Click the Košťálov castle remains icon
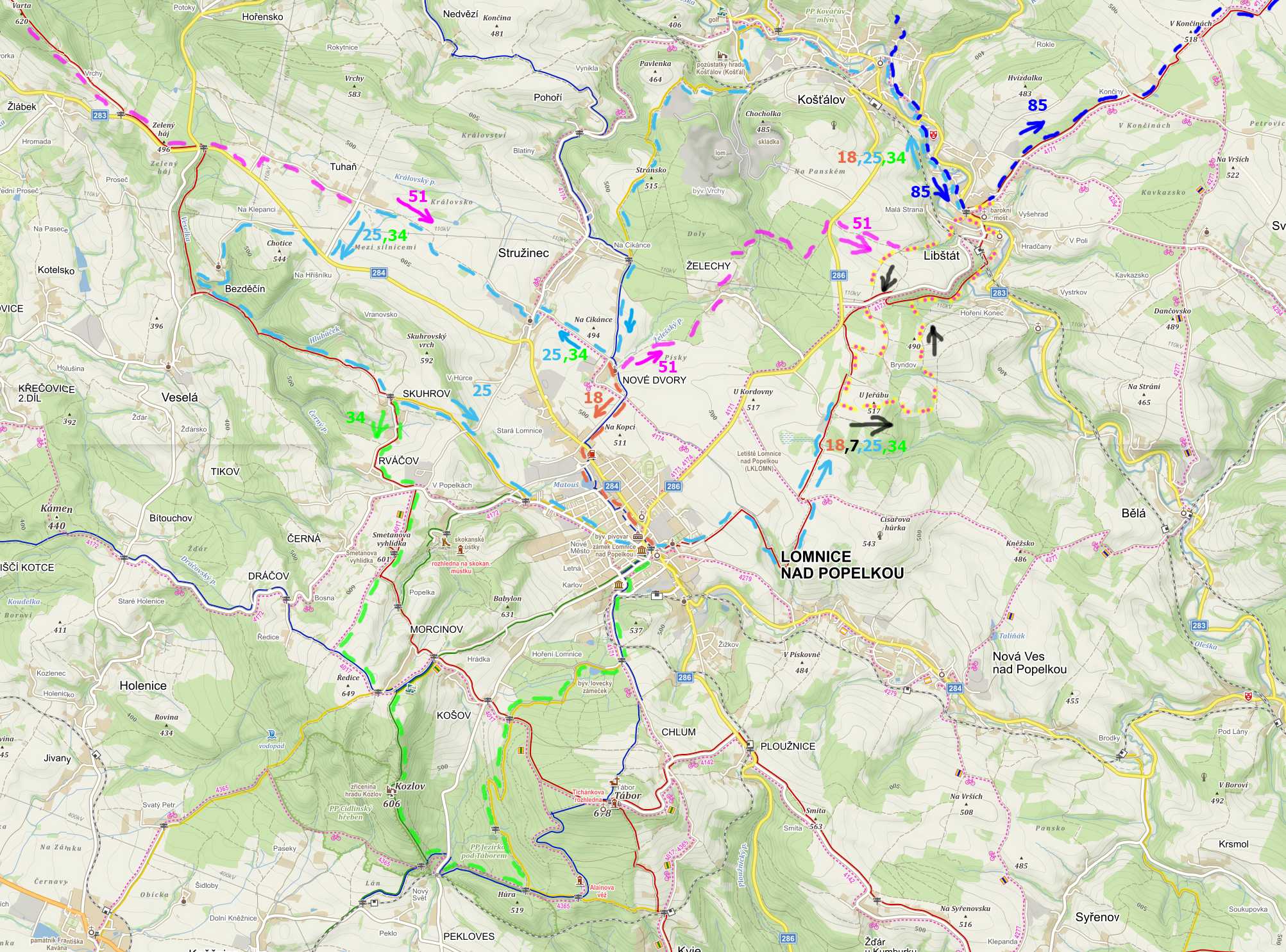This screenshot has height=952, width=1286. point(723,54)
